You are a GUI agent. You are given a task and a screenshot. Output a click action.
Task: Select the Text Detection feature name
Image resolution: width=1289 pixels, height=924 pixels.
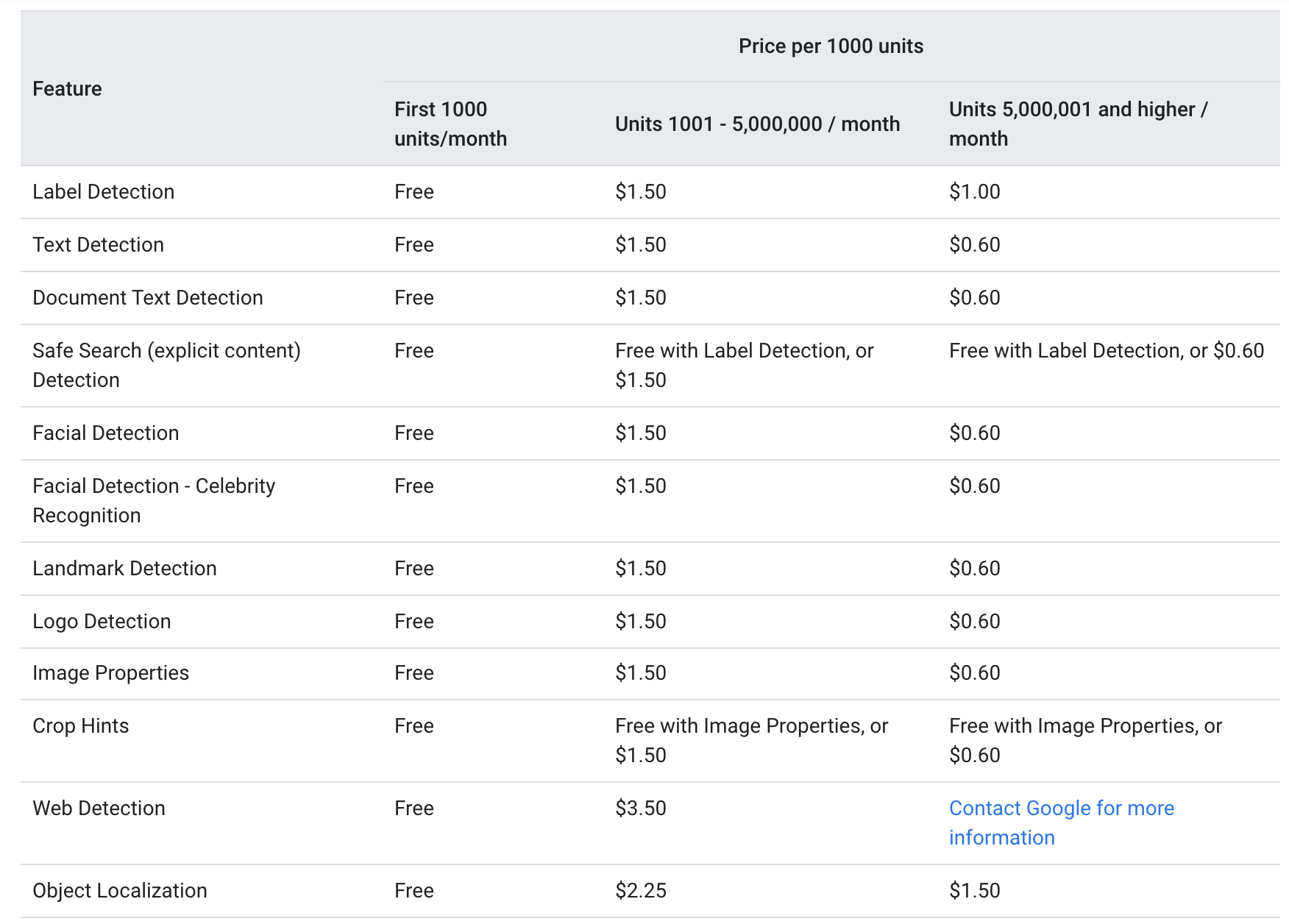click(98, 244)
